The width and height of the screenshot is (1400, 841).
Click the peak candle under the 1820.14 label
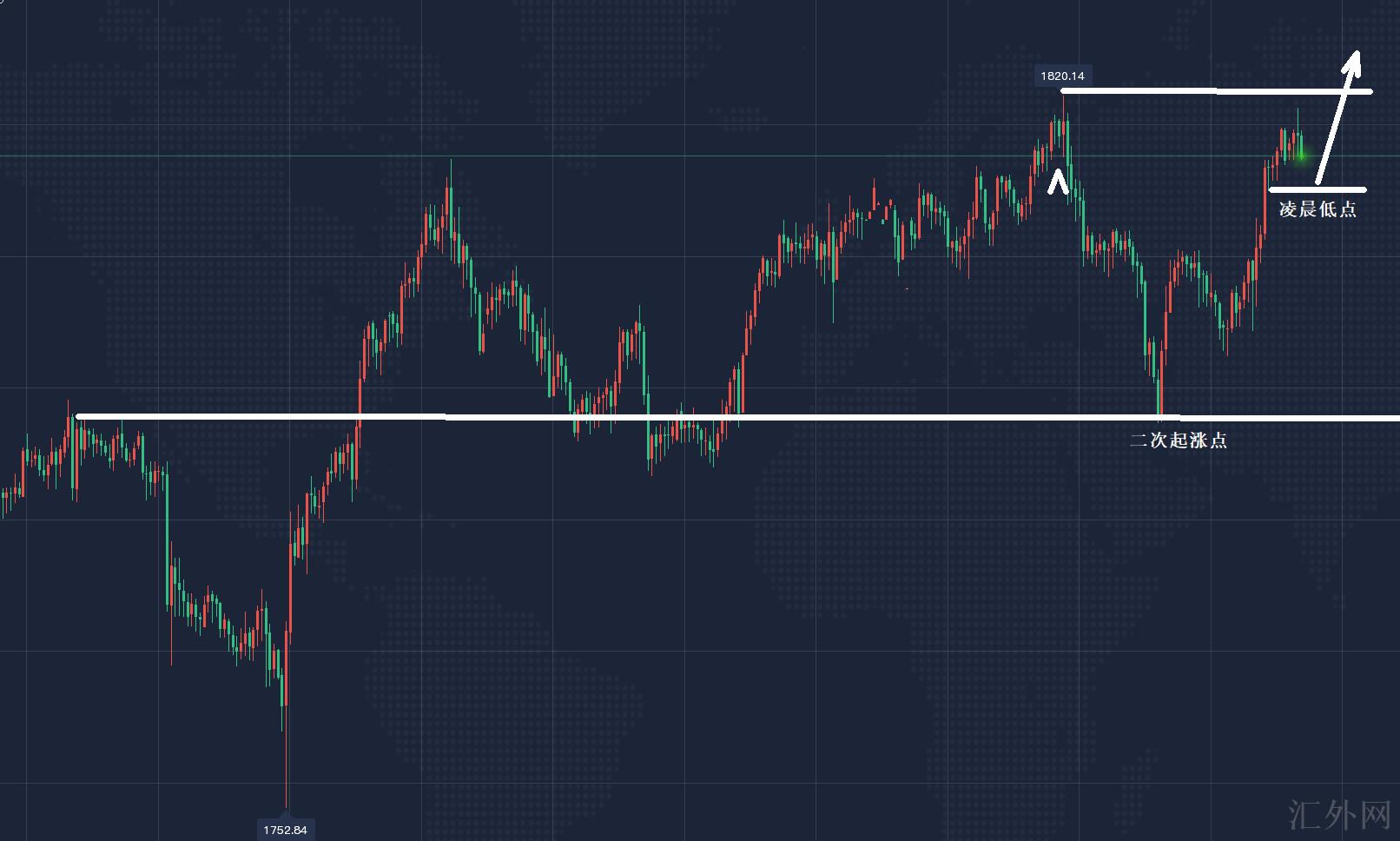point(1063,126)
